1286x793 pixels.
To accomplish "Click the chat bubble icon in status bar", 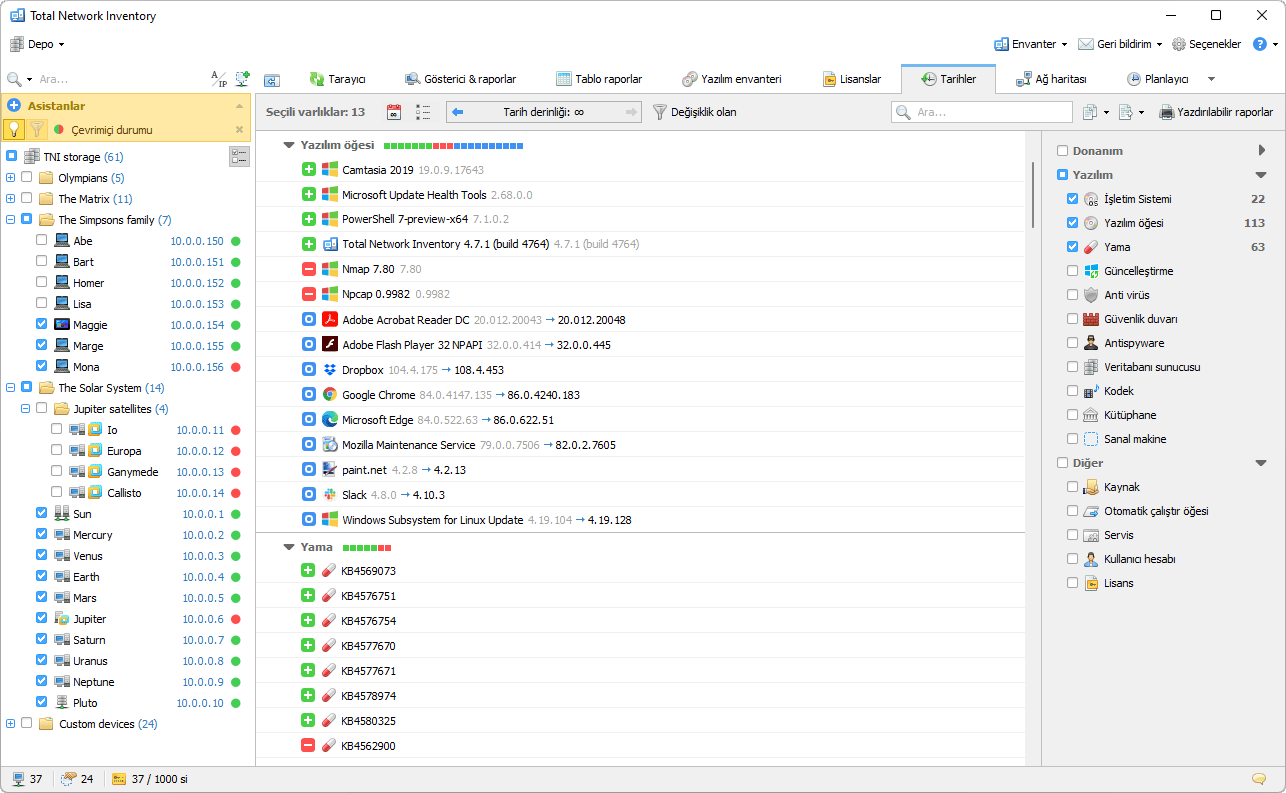I will pyautogui.click(x=1258, y=779).
